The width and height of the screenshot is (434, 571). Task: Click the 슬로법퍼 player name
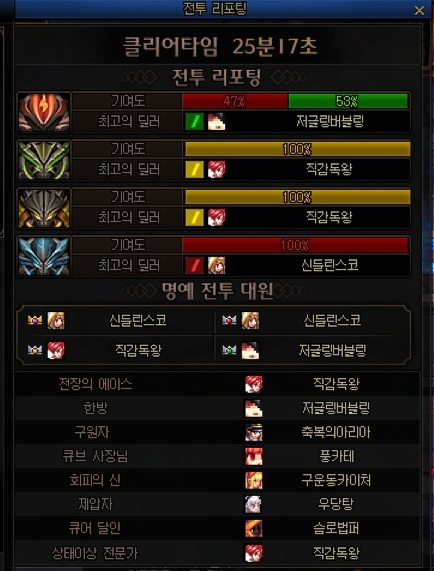pyautogui.click(x=336, y=528)
